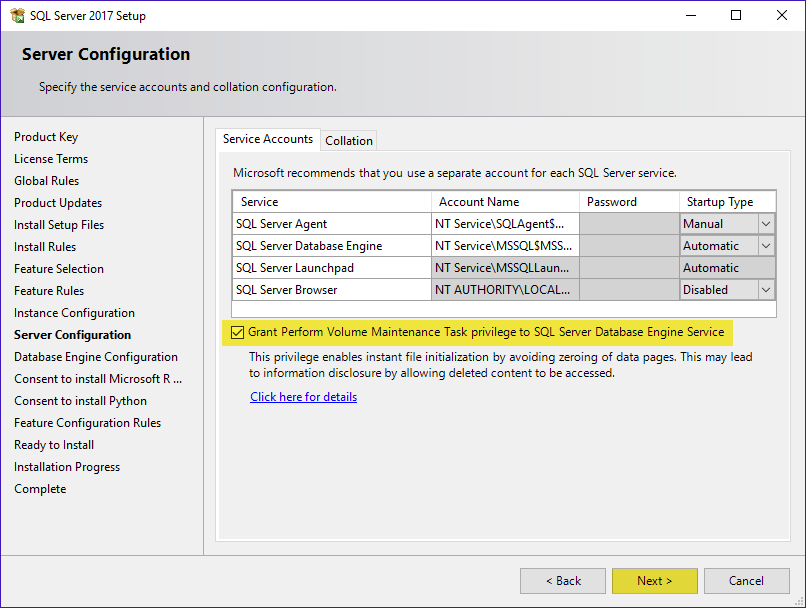This screenshot has height=608, width=806.
Task: Switch to the Collation tab
Action: [349, 141]
